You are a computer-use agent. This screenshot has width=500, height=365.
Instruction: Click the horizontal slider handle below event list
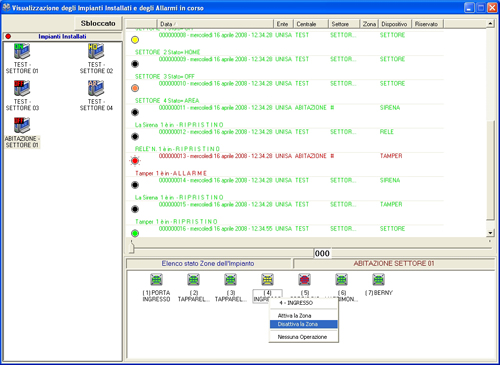pos(132,247)
